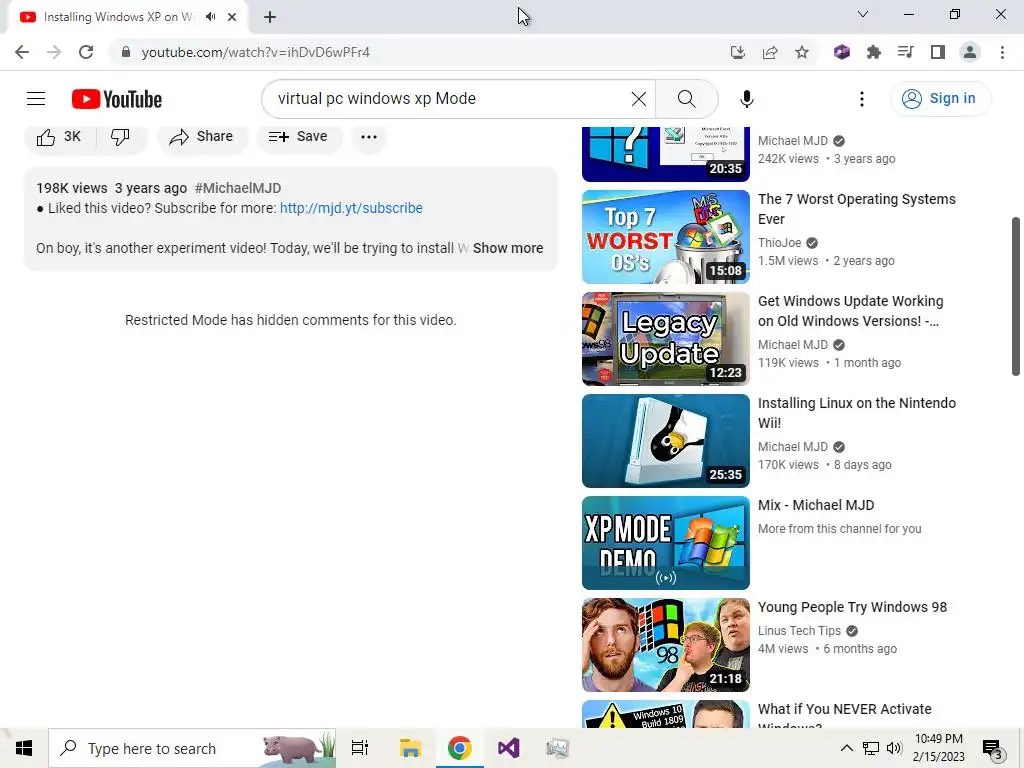The image size is (1024, 768).
Task: Open Chrome three-dot menu
Action: (1002, 52)
